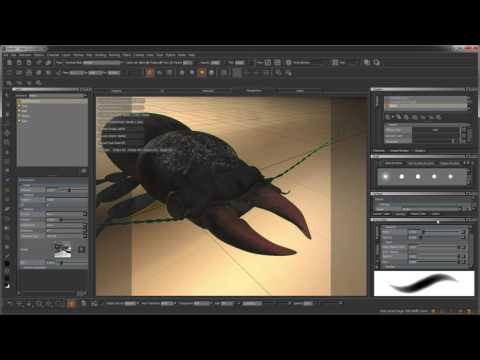Toggle the swap colors icon in the left toolbar
Image resolution: width=480 pixels, height=360 pixels.
tap(7, 286)
